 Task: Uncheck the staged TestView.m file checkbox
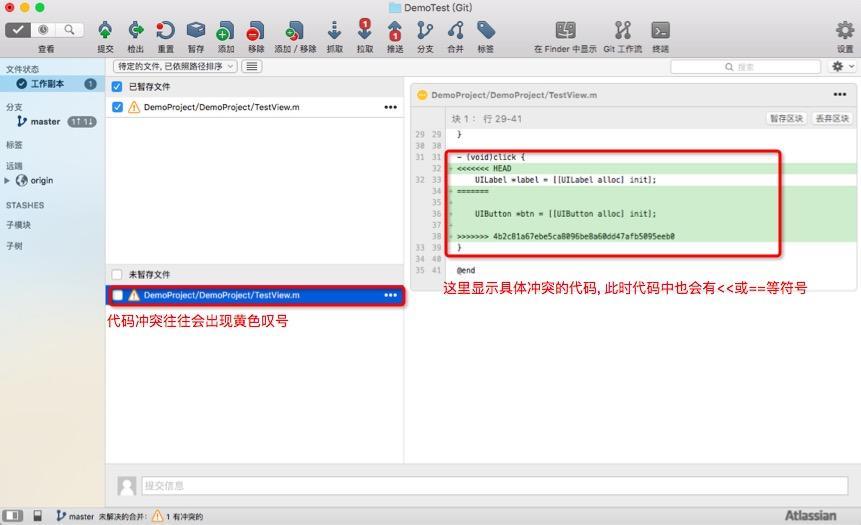click(x=117, y=107)
